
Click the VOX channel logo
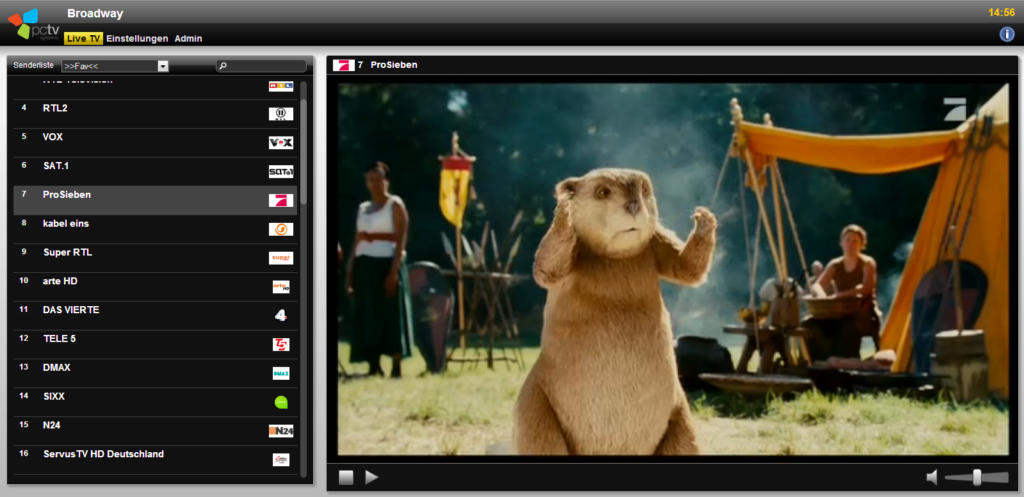pyautogui.click(x=281, y=143)
